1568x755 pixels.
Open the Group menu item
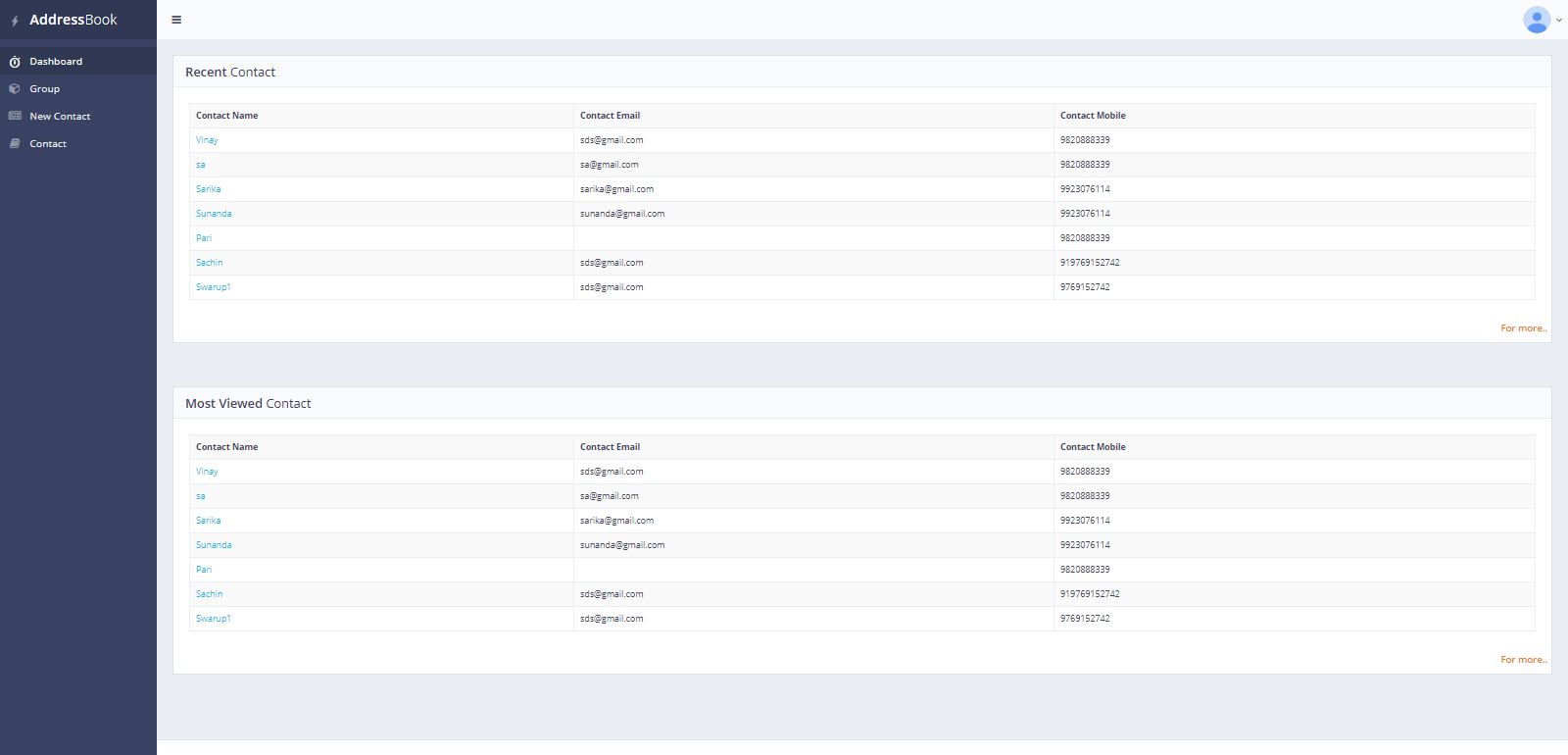(45, 89)
